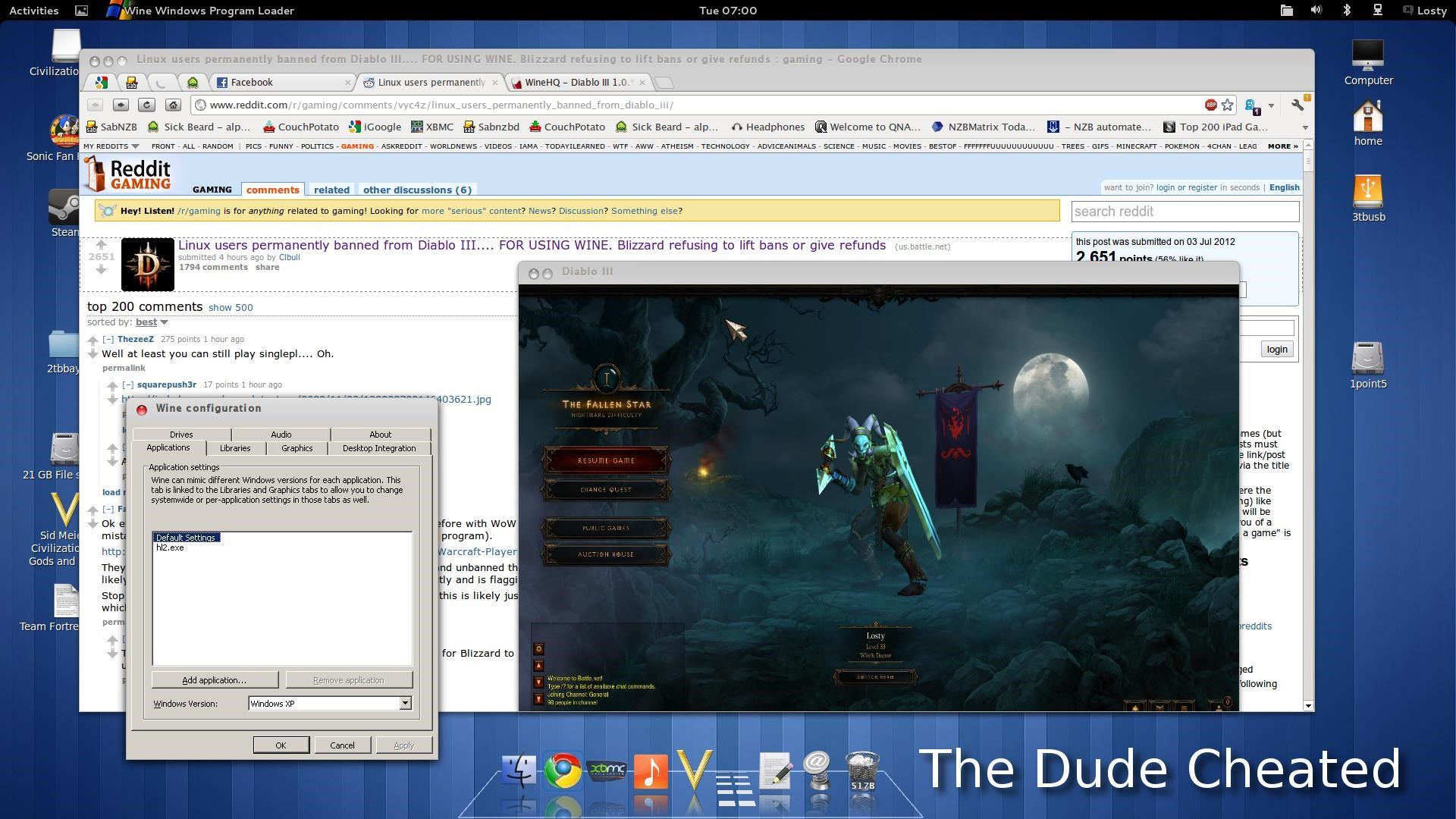Change comment sorting from best
Viewport: 1456px width, 819px height.
pos(151,322)
